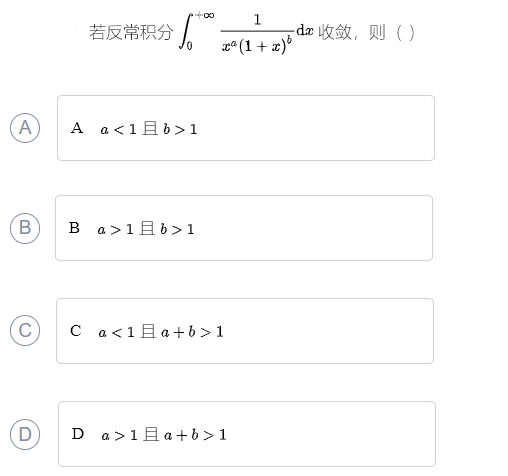Image resolution: width=508 pixels, height=476 pixels.
Task: Click the integral sign in the question
Action: point(186,31)
